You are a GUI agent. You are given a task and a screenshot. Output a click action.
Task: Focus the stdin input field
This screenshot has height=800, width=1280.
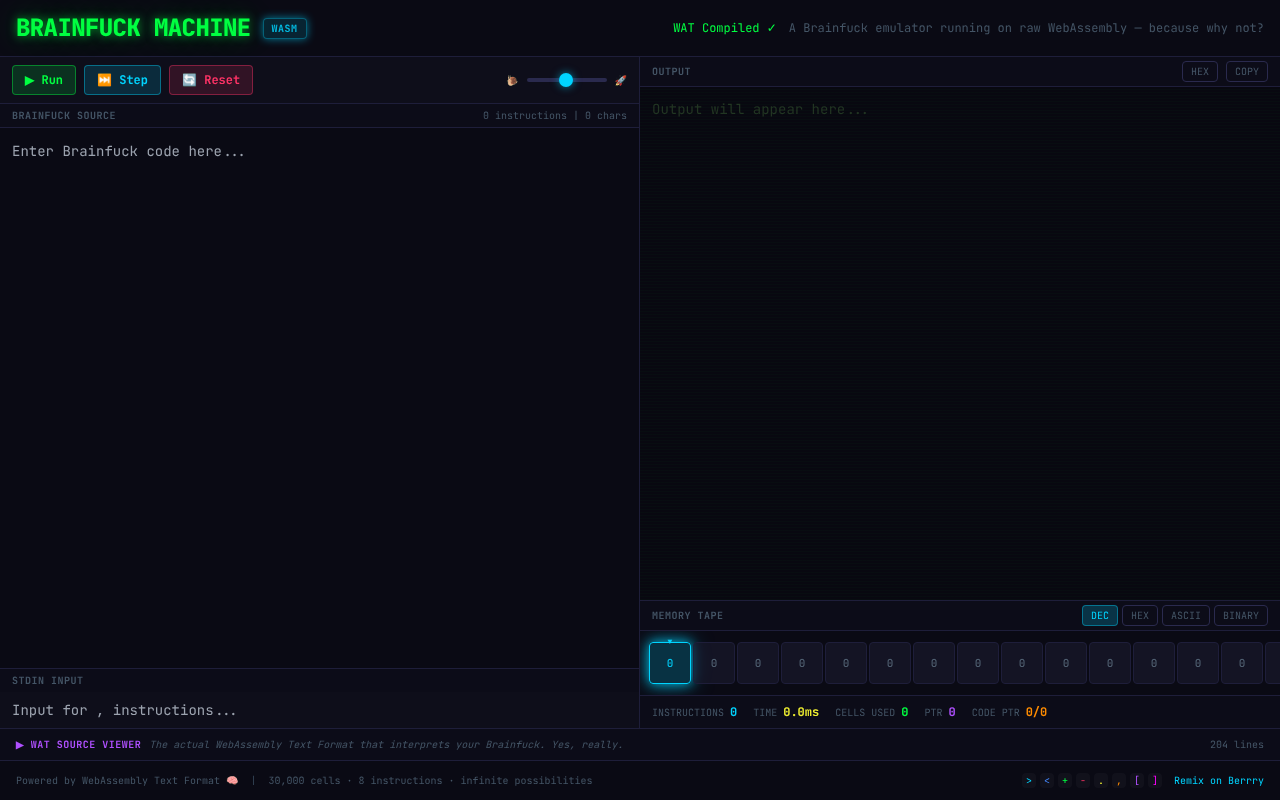click(x=319, y=710)
